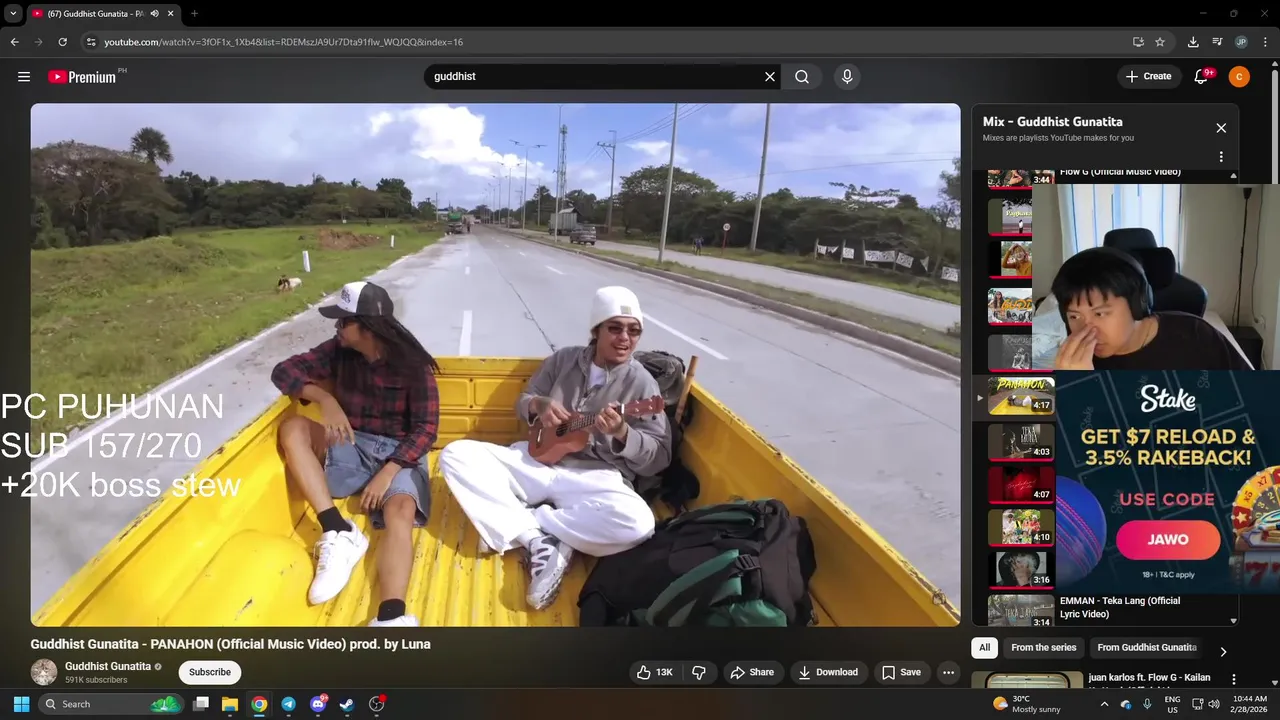This screenshot has height=720, width=1280.
Task: Reload the YouTube page
Action: click(62, 42)
